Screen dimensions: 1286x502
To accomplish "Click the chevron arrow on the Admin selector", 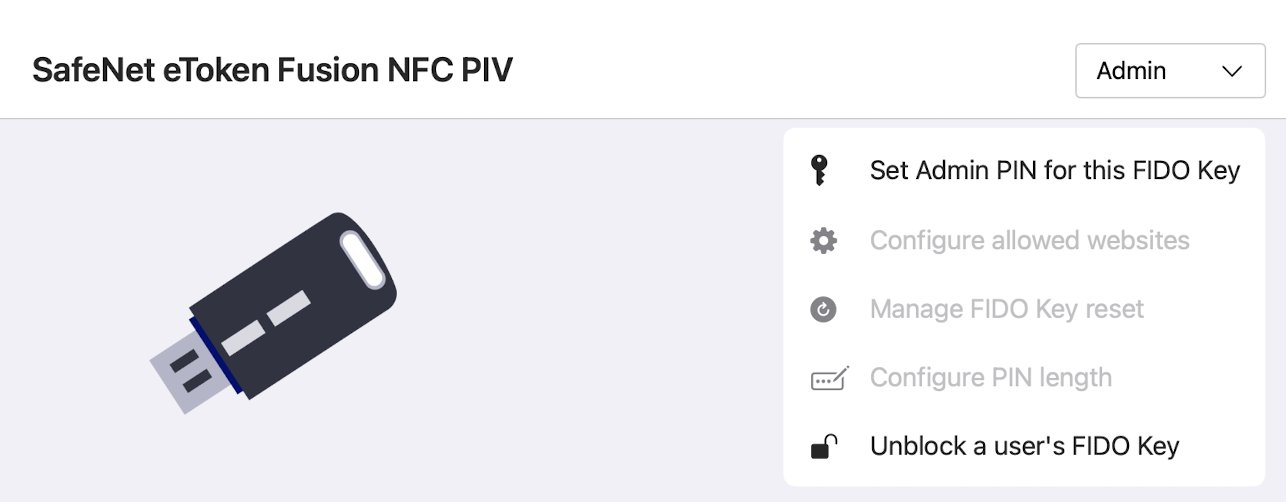I will [1232, 71].
